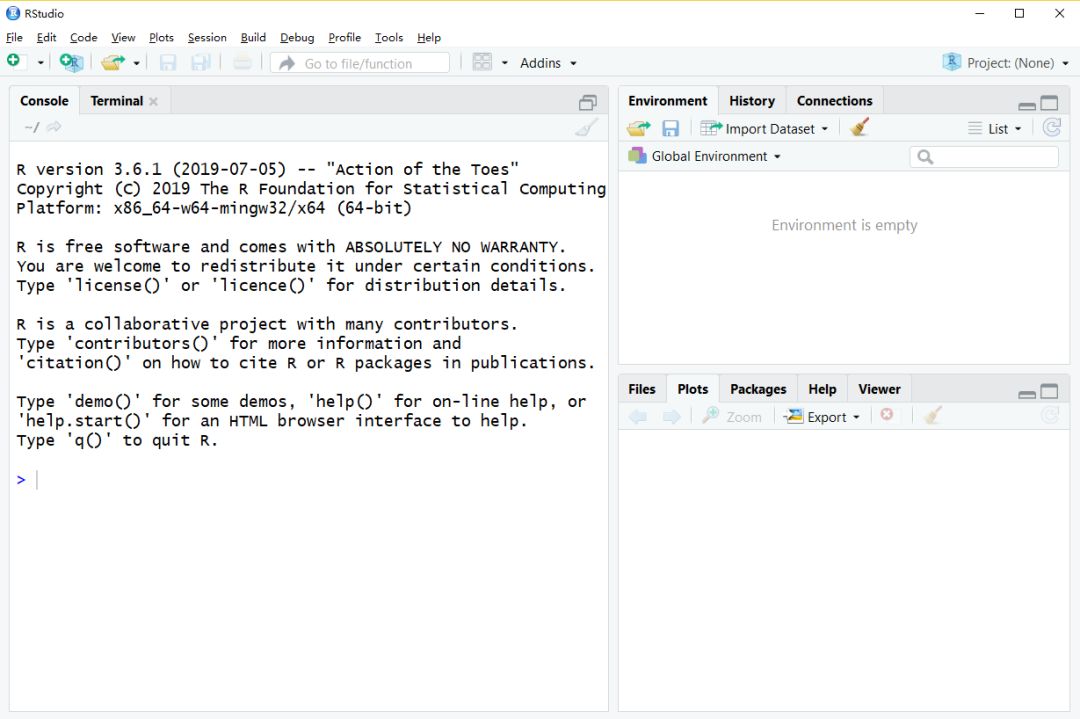Open the Addins dropdown
This screenshot has width=1080, height=719.
(x=548, y=63)
